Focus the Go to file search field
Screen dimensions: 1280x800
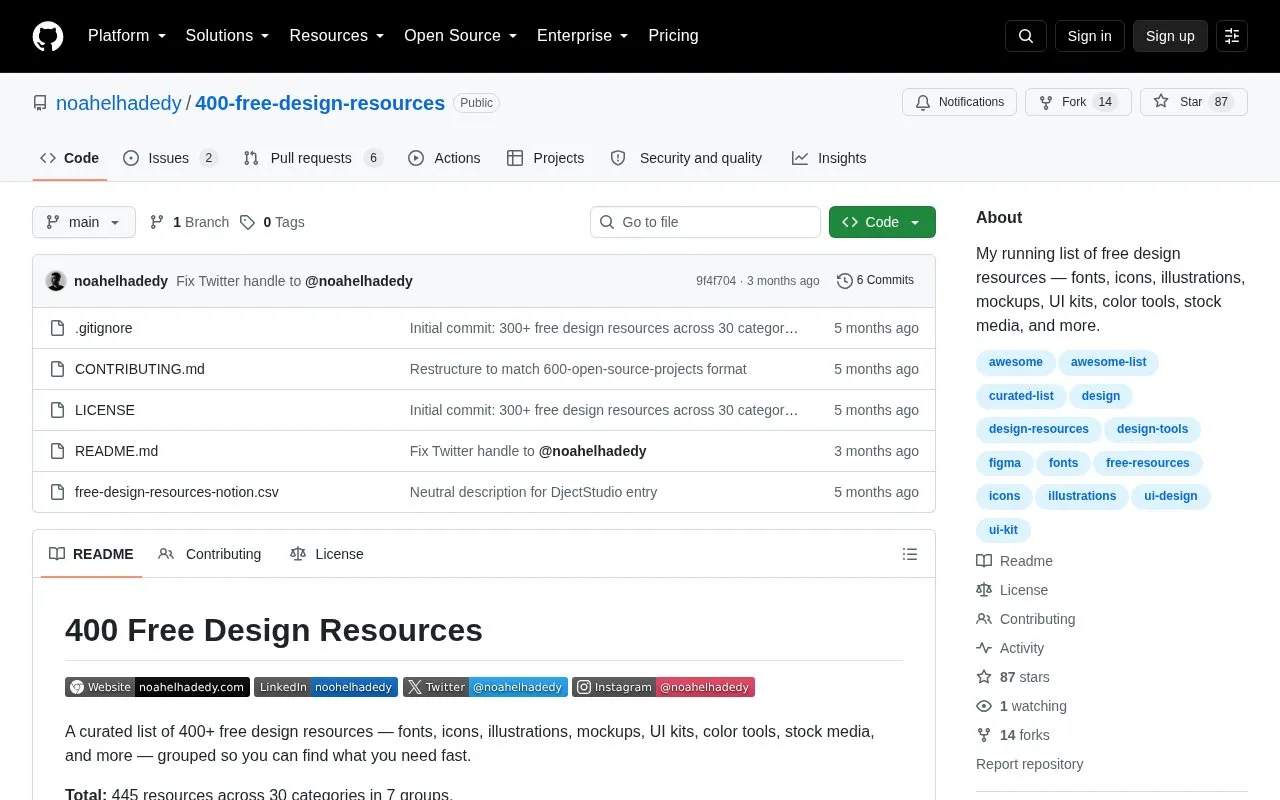coord(705,222)
